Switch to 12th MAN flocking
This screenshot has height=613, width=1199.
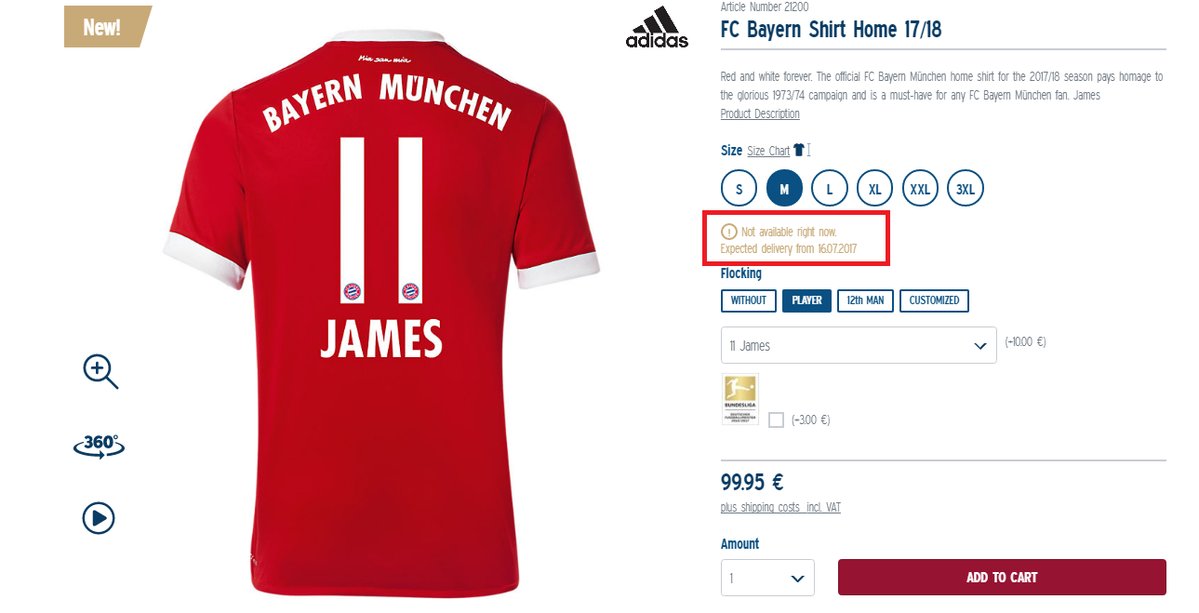[x=865, y=300]
